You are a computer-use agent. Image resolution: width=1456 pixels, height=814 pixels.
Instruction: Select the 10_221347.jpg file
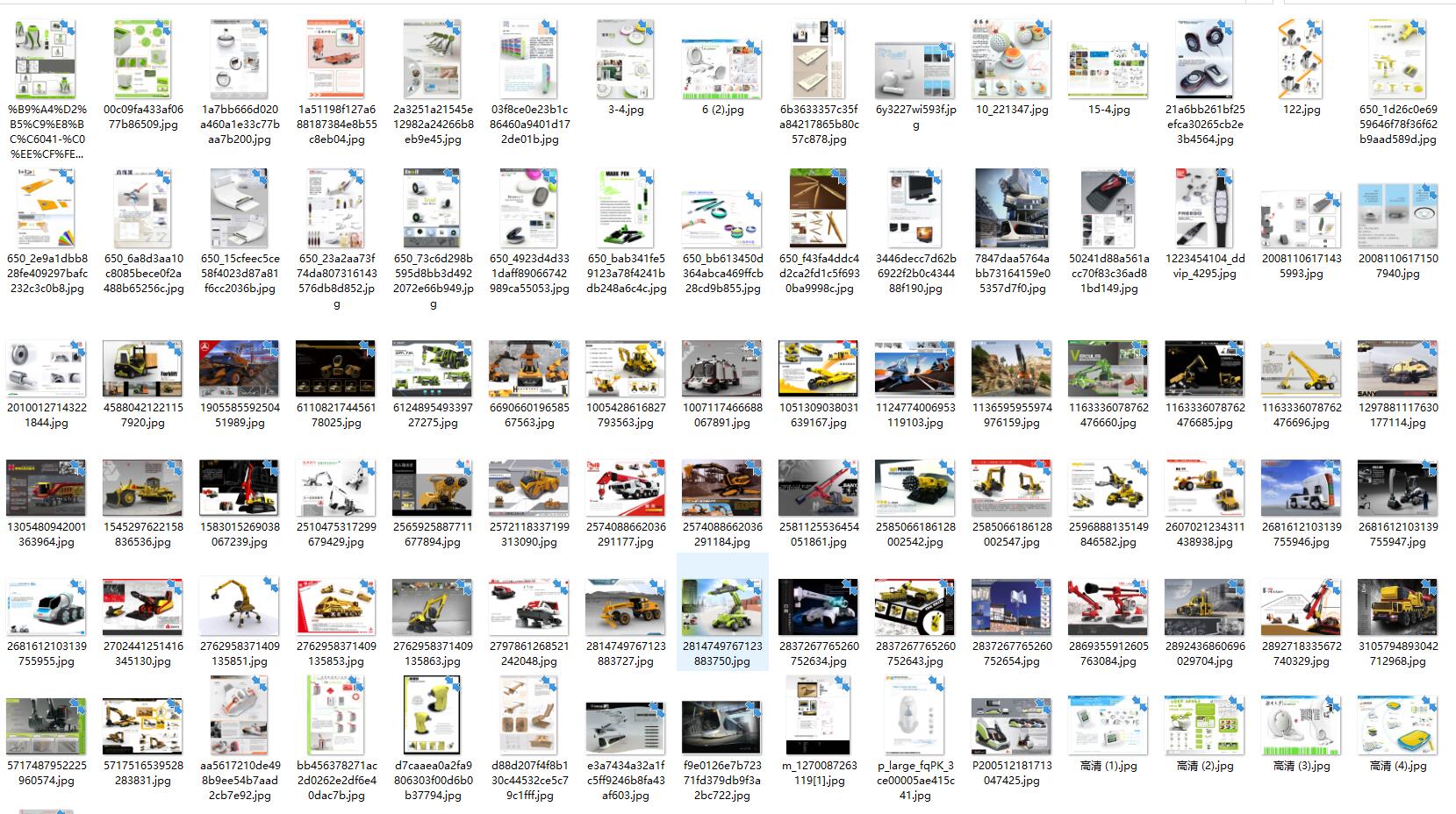pyautogui.click(x=1011, y=60)
